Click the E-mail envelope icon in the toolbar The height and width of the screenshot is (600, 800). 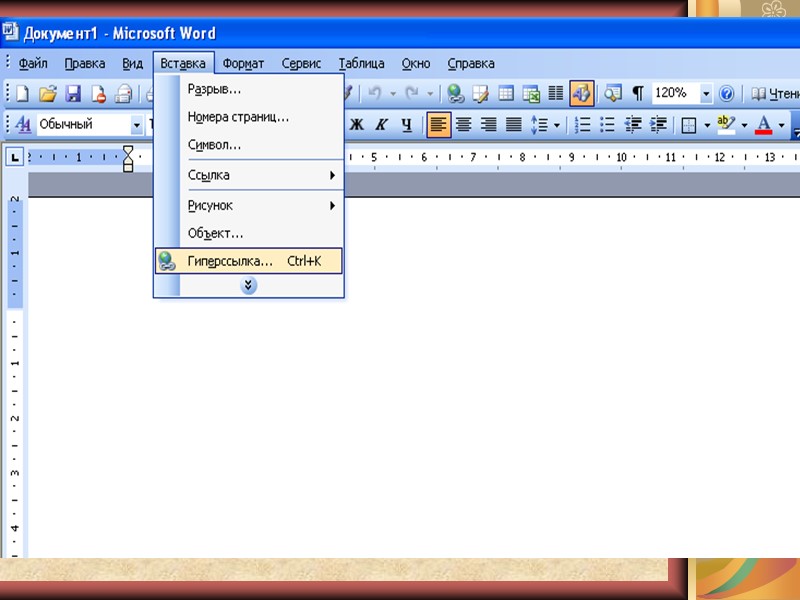pos(123,94)
